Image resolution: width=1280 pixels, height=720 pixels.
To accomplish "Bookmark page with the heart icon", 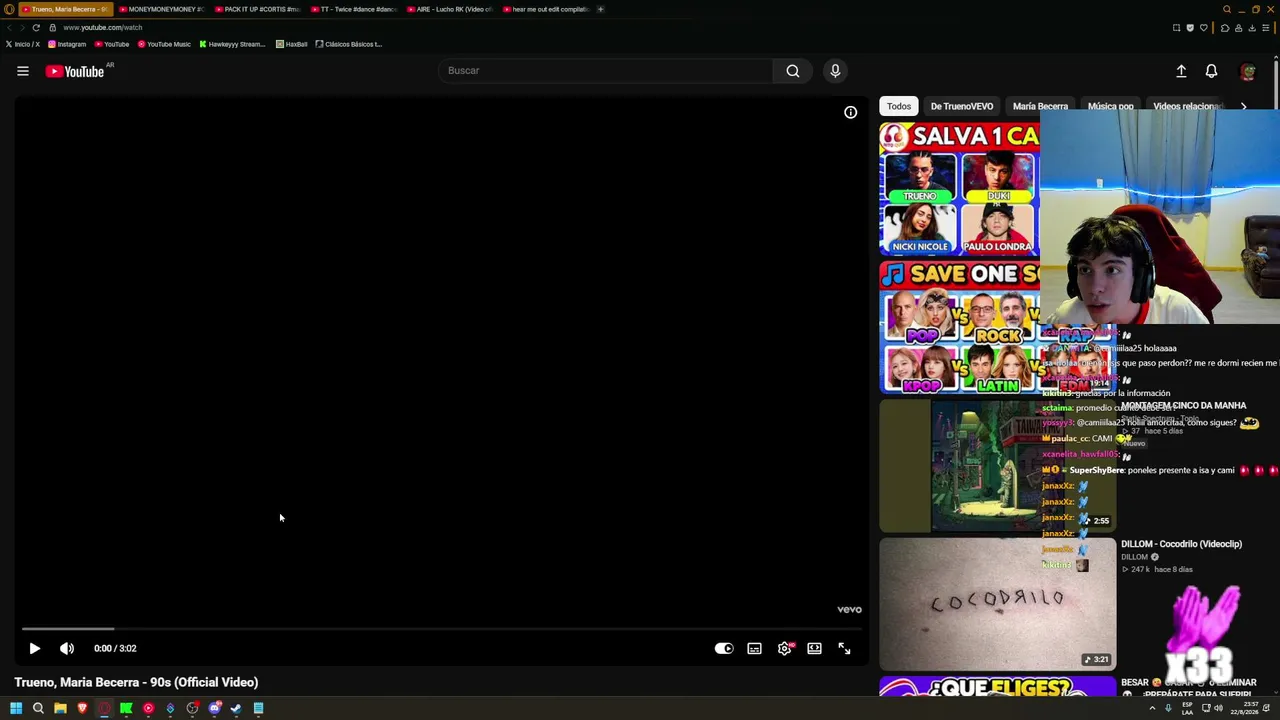I will tap(1203, 28).
